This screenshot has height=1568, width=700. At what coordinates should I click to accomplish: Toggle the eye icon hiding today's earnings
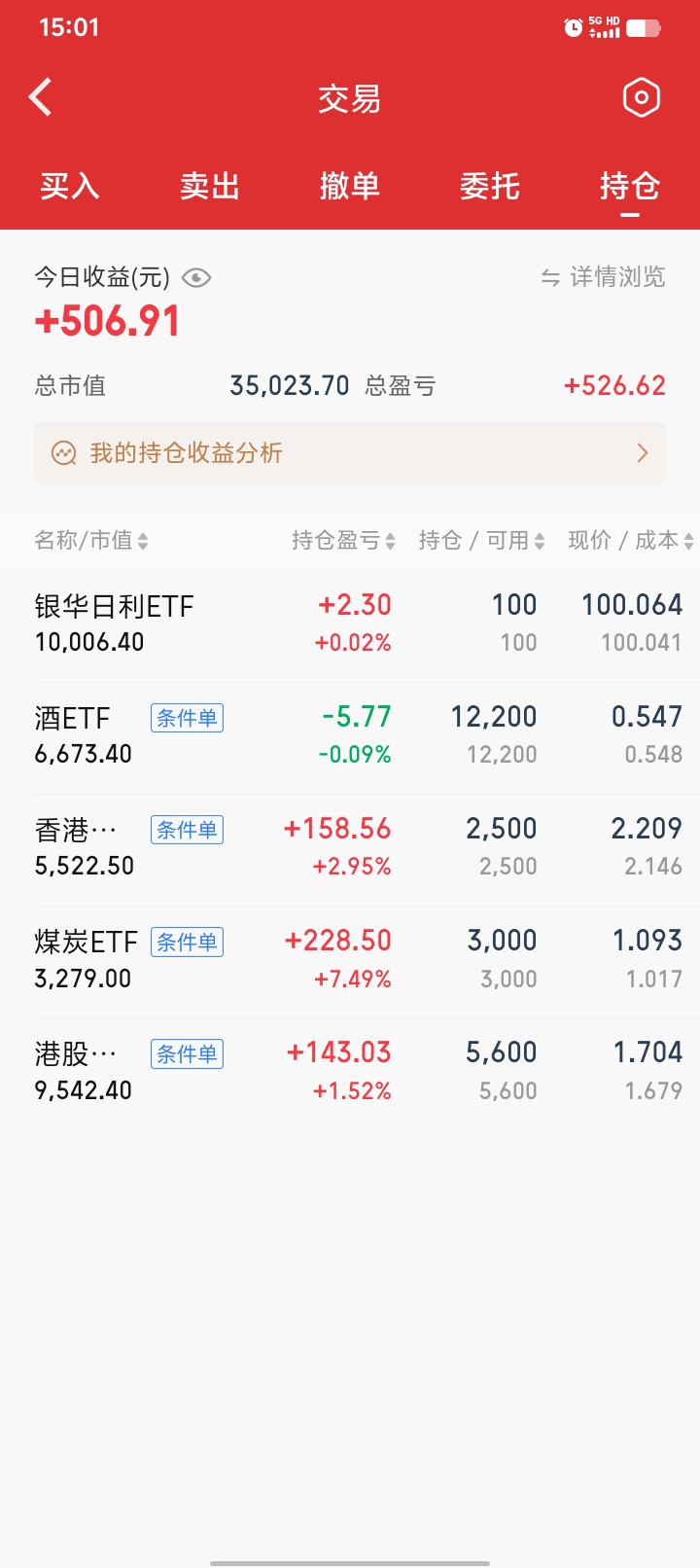point(196,278)
